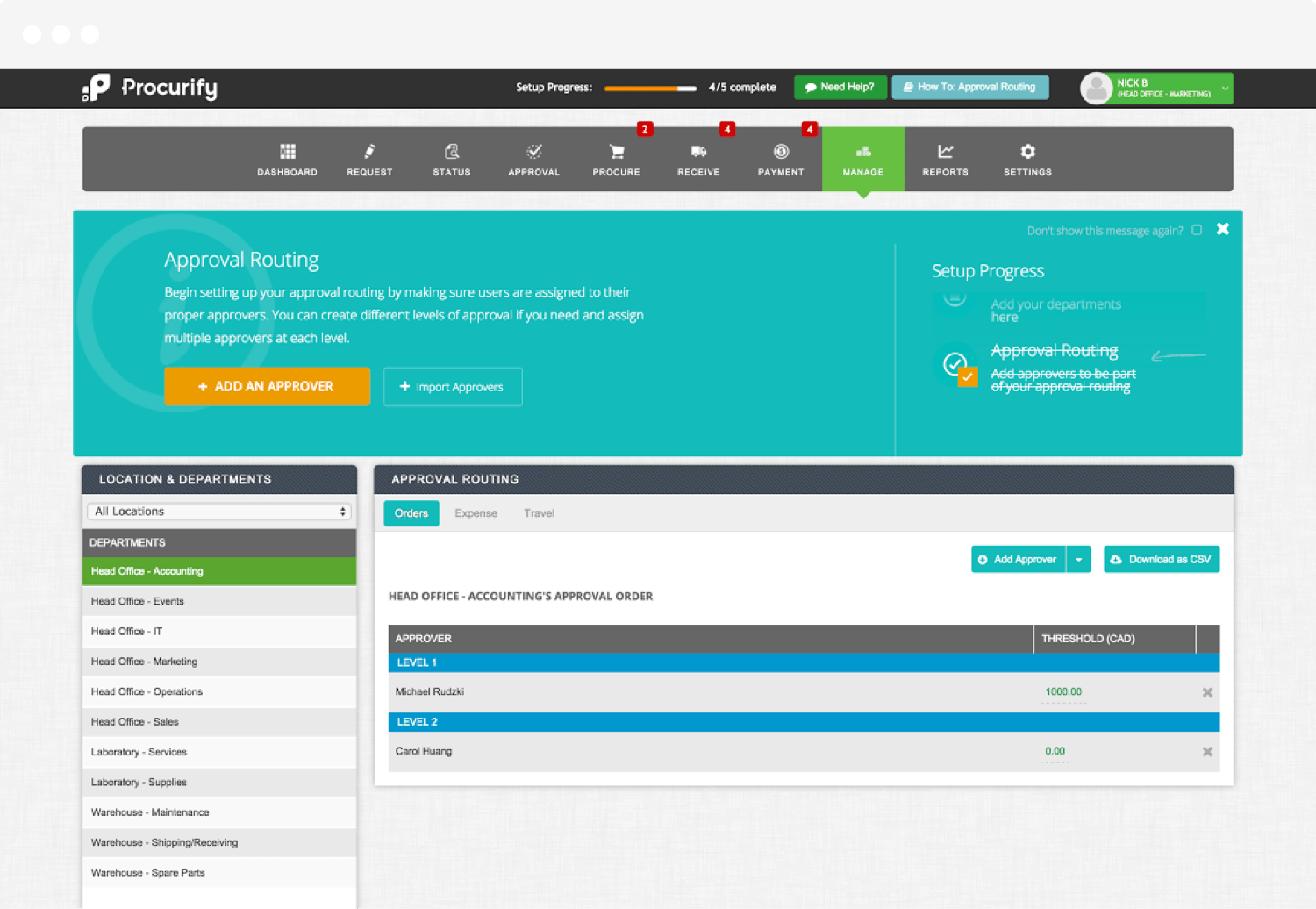
Task: Open the Dashboard grid icon
Action: (x=288, y=152)
